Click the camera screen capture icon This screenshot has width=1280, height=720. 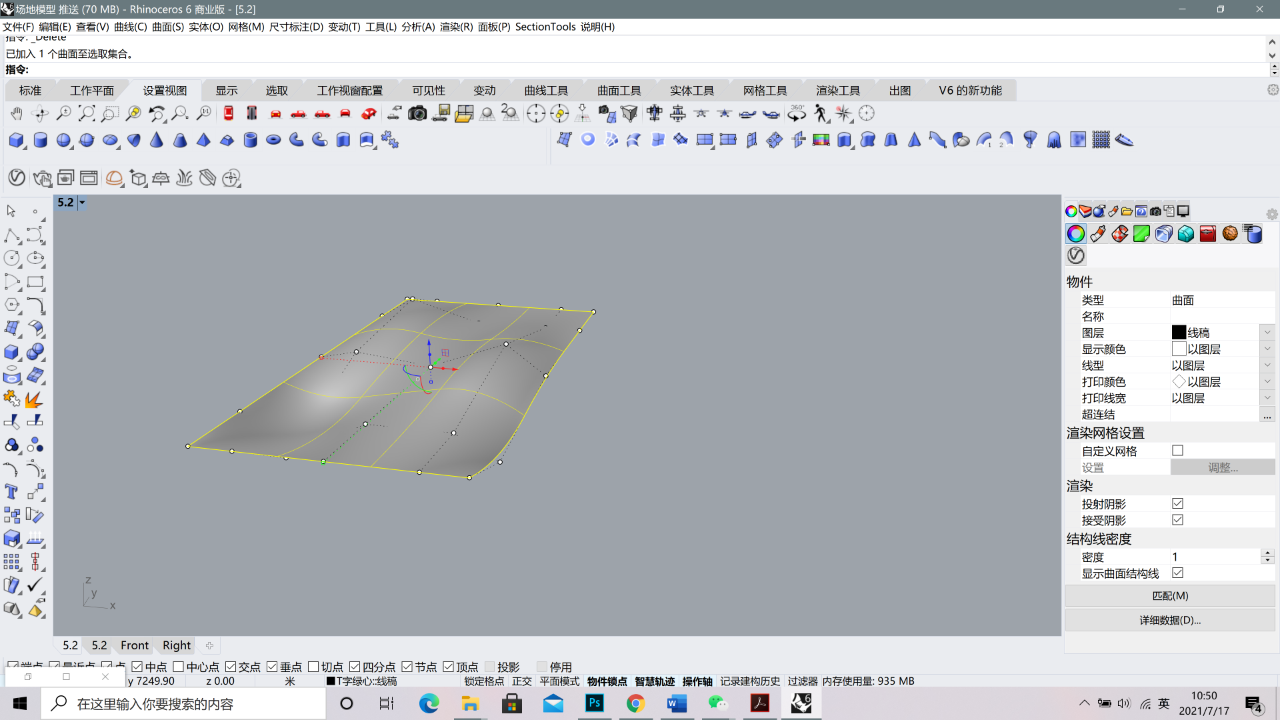tap(418, 114)
